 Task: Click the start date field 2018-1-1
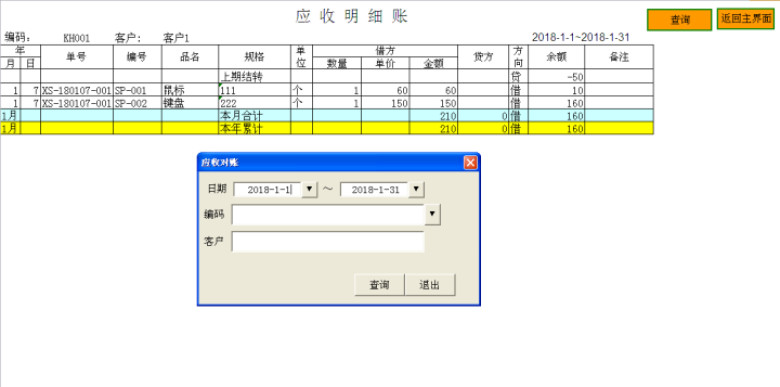click(268, 190)
